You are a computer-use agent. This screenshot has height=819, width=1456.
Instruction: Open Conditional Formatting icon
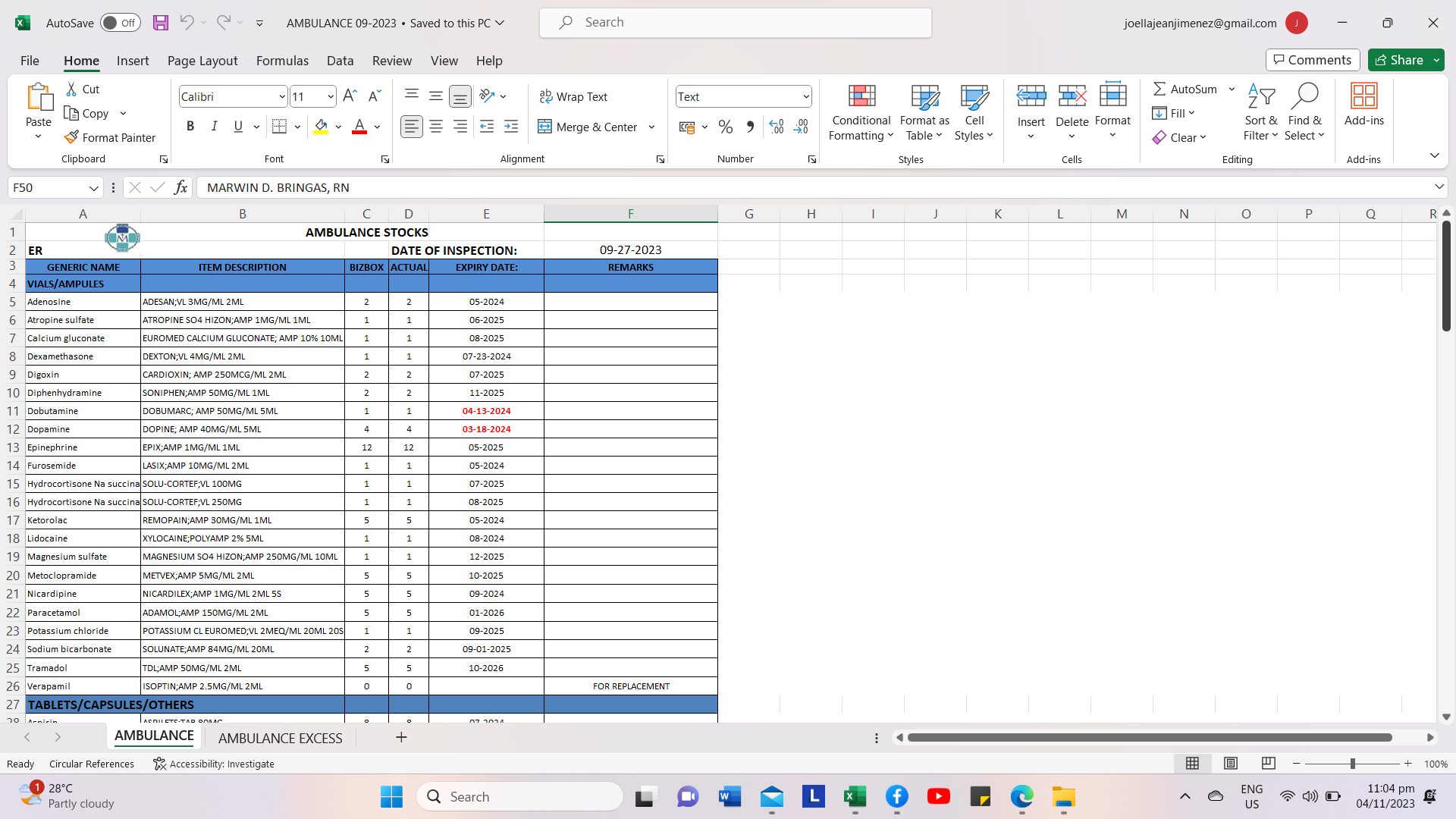(861, 96)
